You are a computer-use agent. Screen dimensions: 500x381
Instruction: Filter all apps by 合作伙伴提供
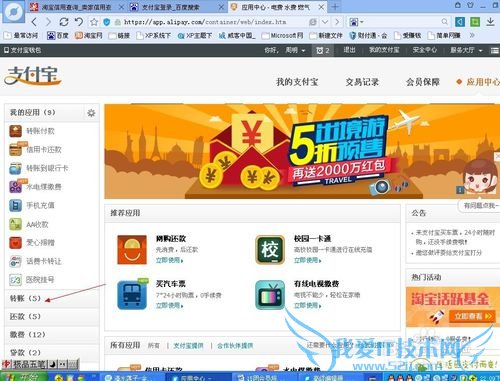235,346
